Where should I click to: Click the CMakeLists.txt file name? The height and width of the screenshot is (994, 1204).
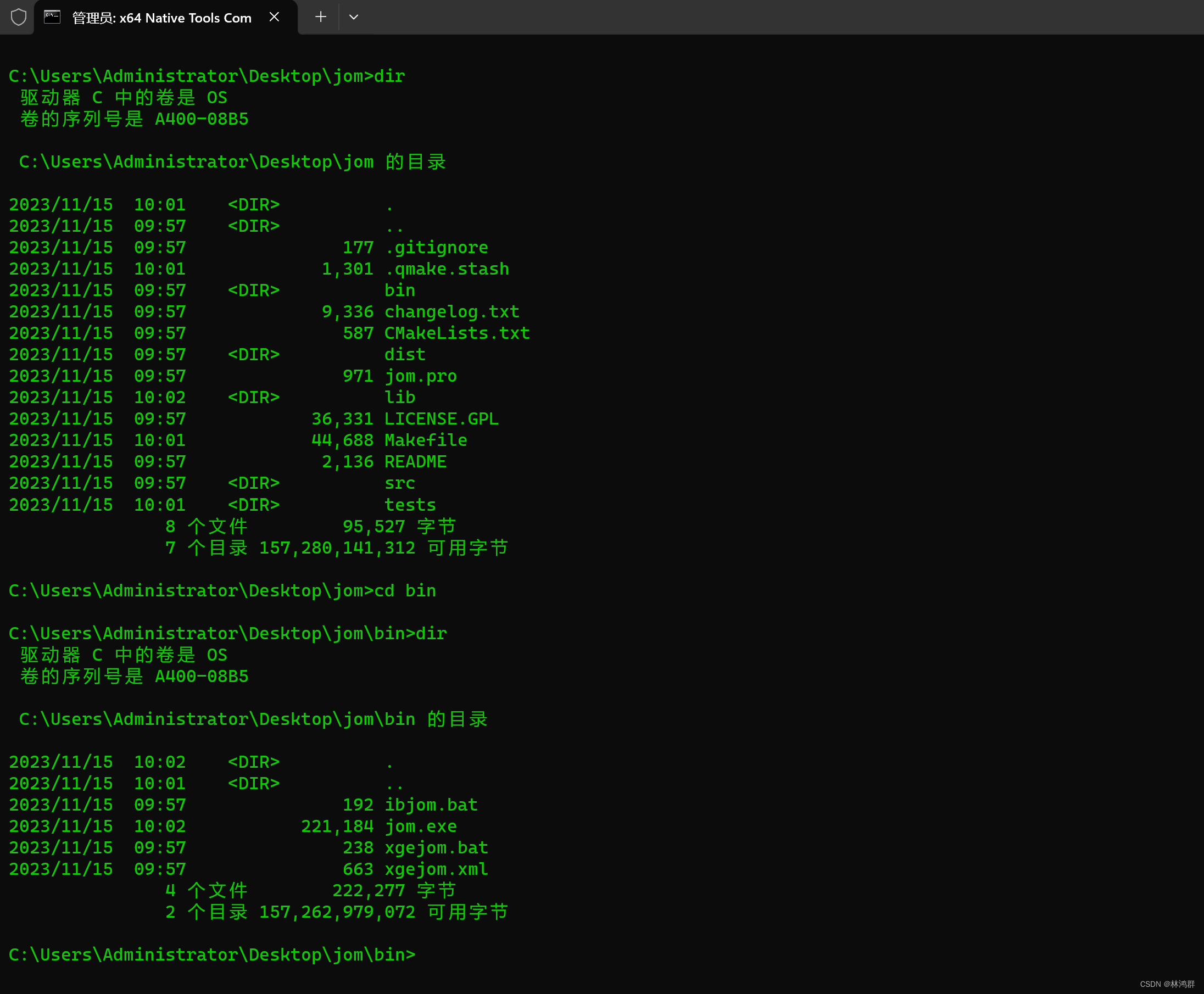pos(456,333)
